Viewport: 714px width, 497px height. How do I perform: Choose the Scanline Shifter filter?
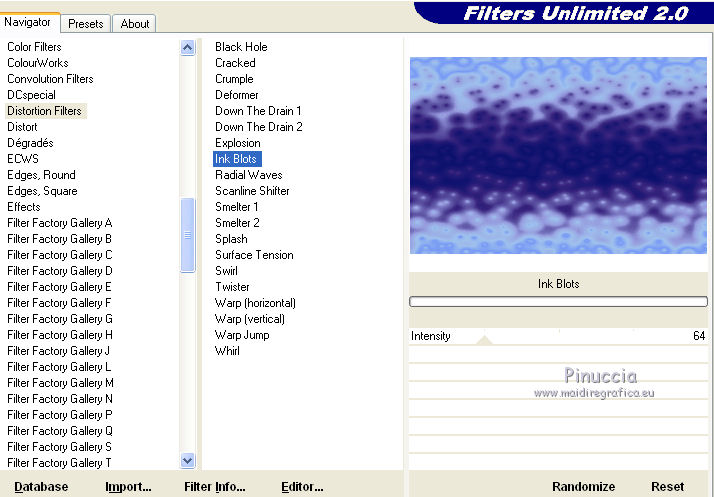252,191
